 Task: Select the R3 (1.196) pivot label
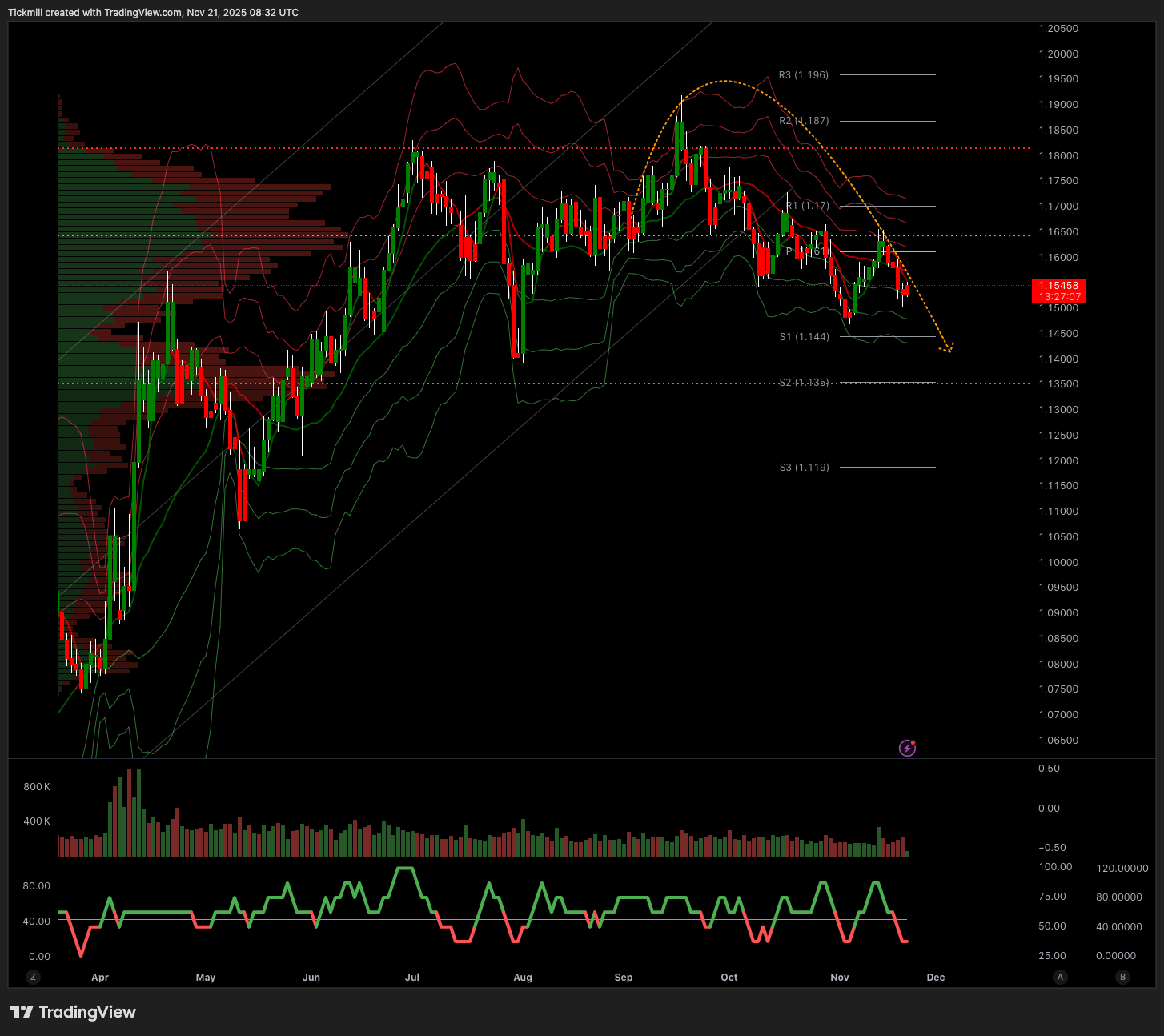804,75
